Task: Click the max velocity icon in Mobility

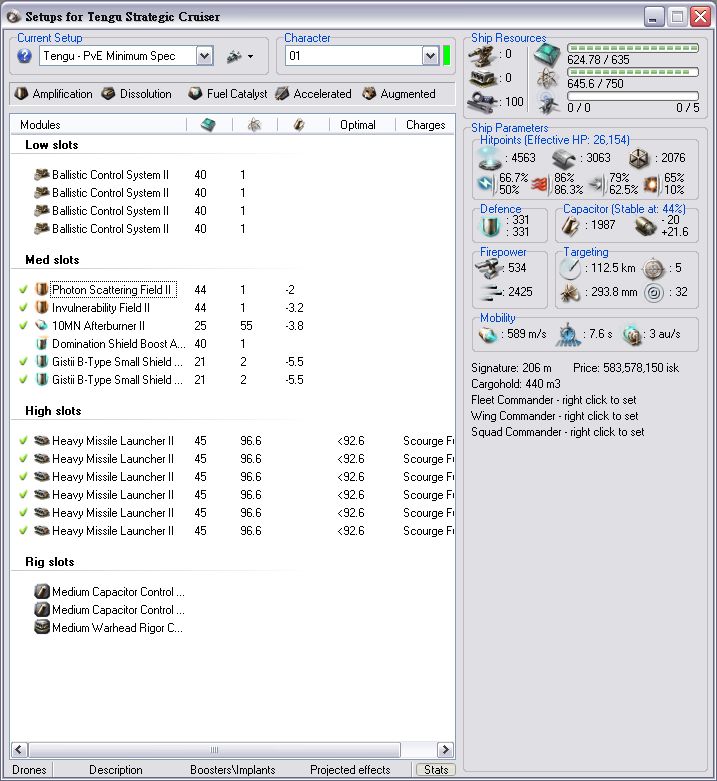Action: click(x=488, y=334)
